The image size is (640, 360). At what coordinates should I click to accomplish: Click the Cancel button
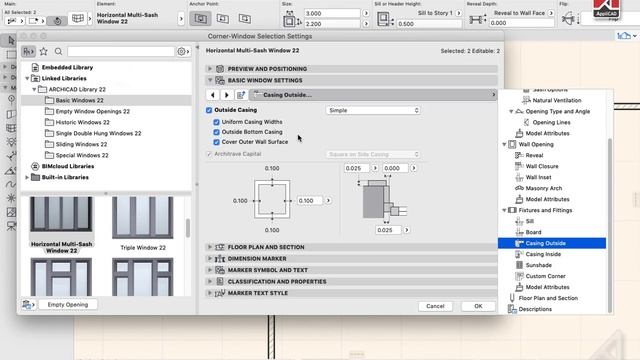[x=435, y=306]
